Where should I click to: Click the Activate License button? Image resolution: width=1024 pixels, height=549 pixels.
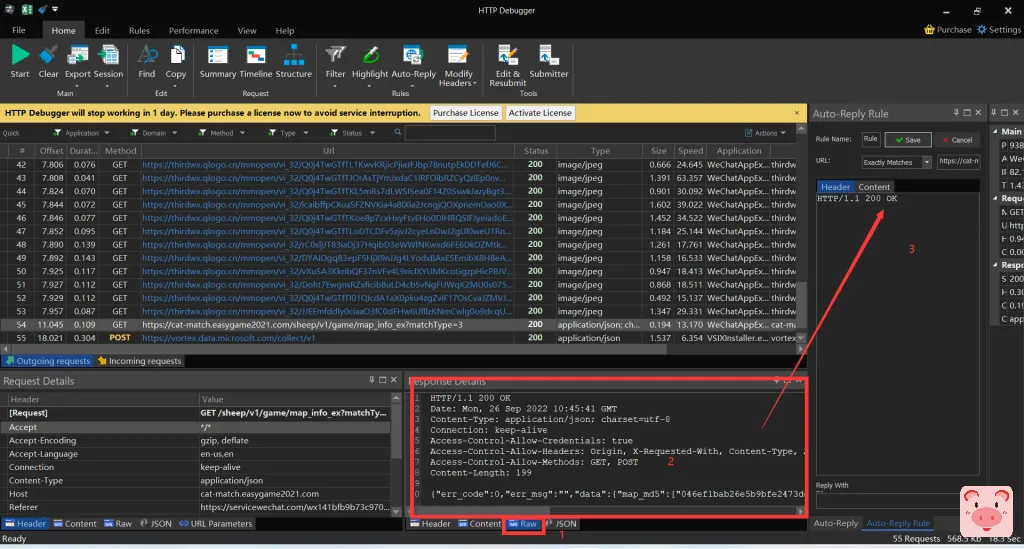[540, 113]
